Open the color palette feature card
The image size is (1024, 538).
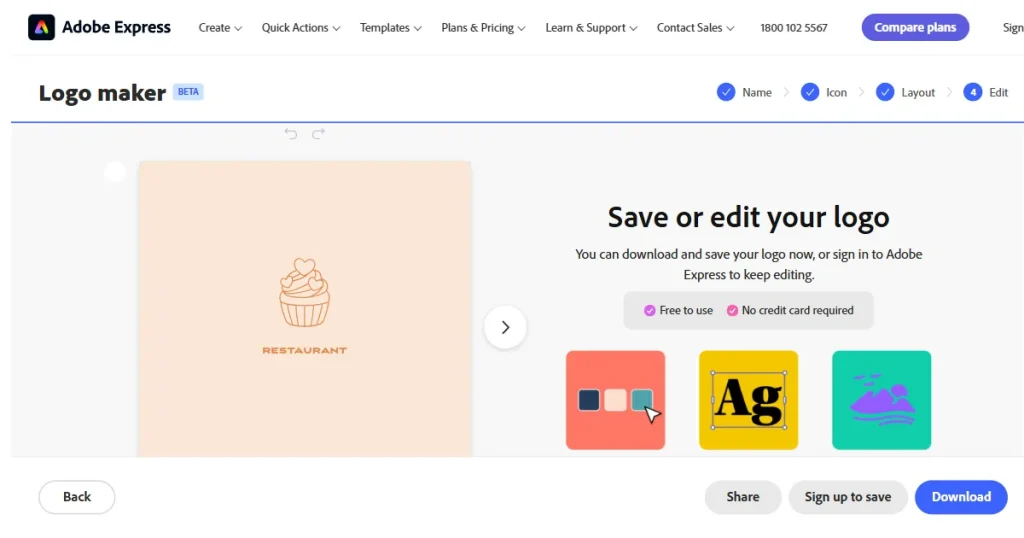pyautogui.click(x=615, y=400)
